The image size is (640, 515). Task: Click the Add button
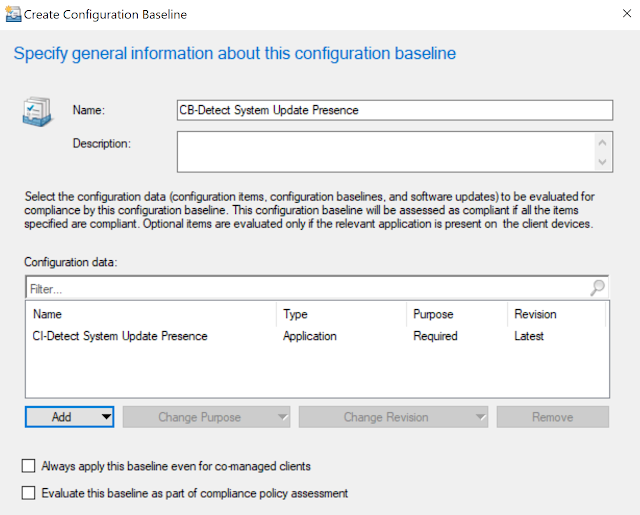[x=62, y=417]
